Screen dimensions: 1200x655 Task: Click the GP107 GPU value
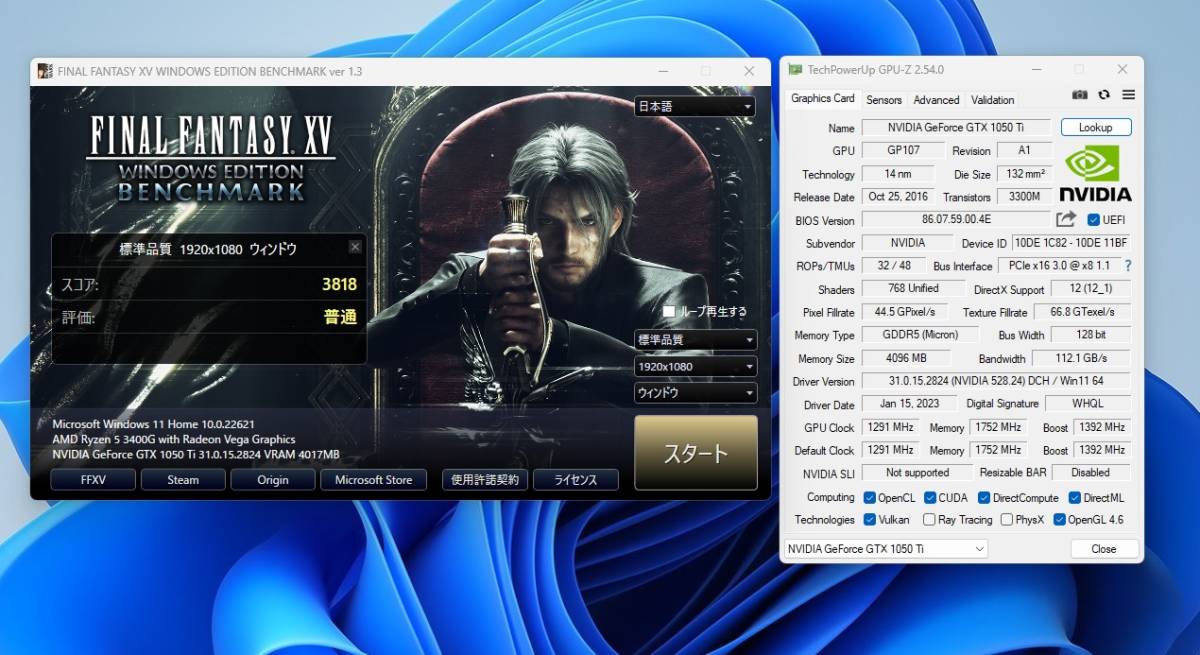[x=903, y=150]
